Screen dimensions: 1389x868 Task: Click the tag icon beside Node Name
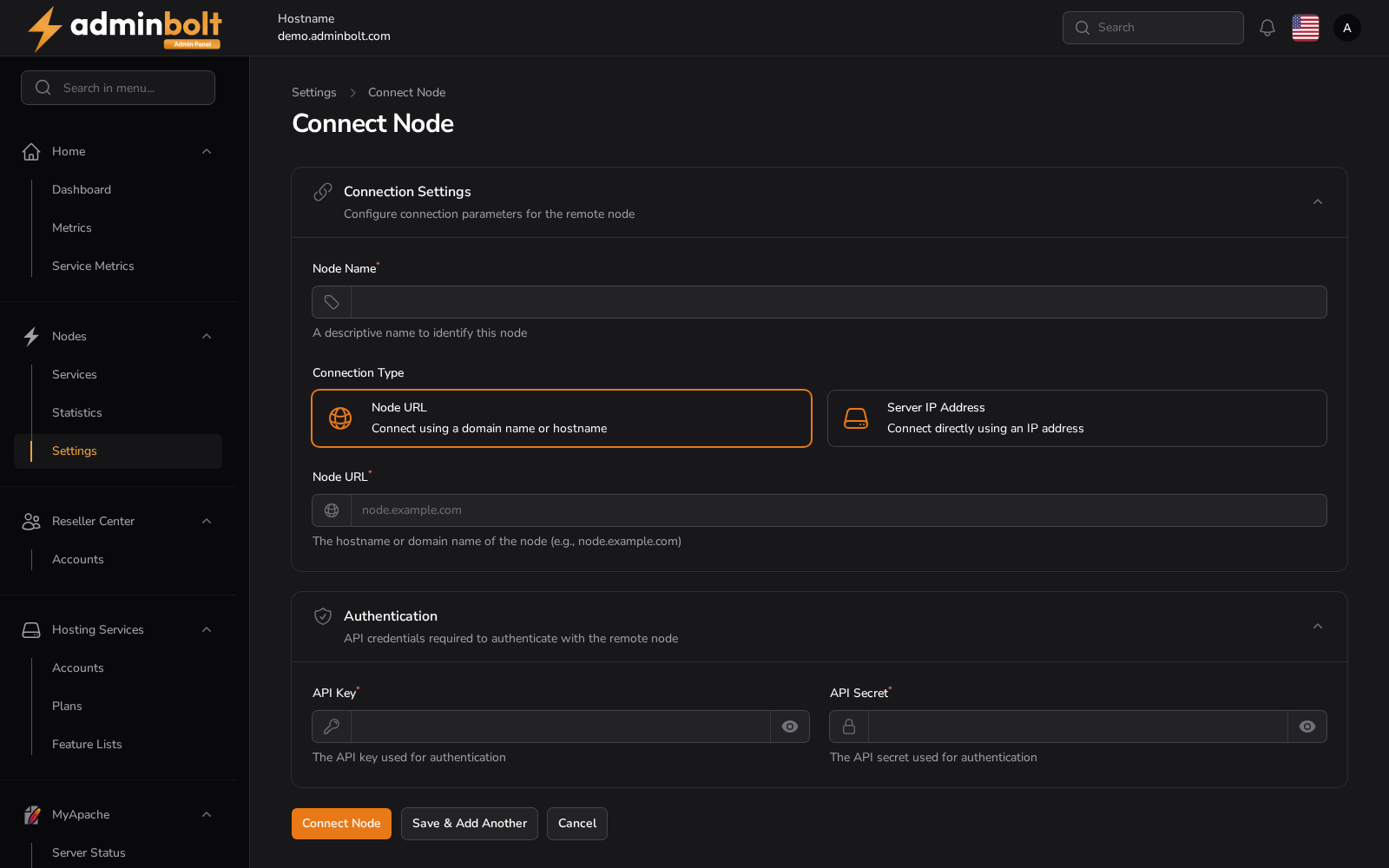point(332,302)
